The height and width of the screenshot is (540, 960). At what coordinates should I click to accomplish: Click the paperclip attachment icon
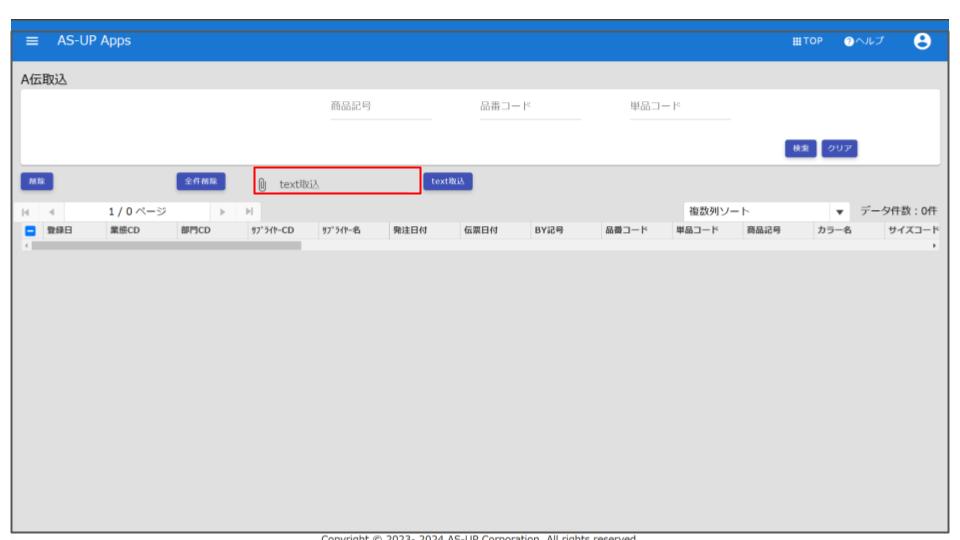click(263, 184)
